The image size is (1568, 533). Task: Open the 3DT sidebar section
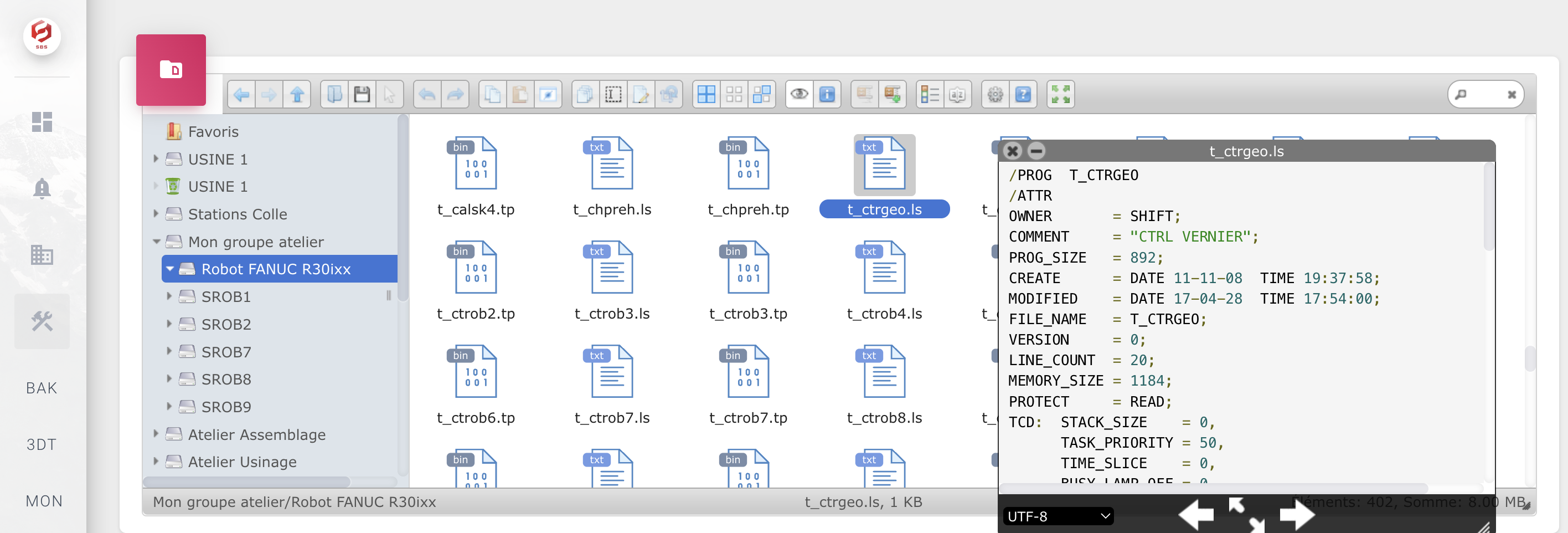tap(42, 444)
